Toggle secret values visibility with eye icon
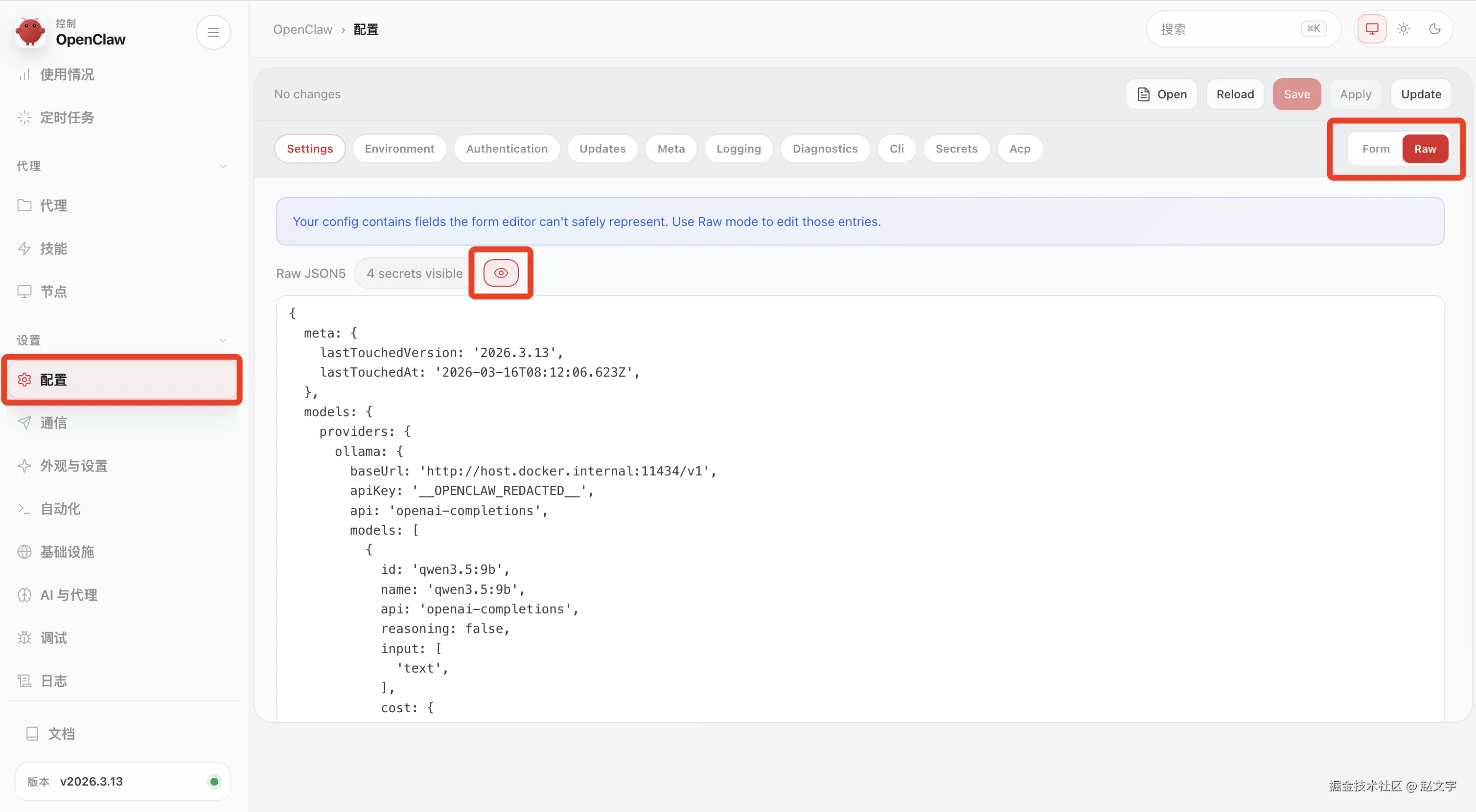1476x812 pixels. pos(501,272)
